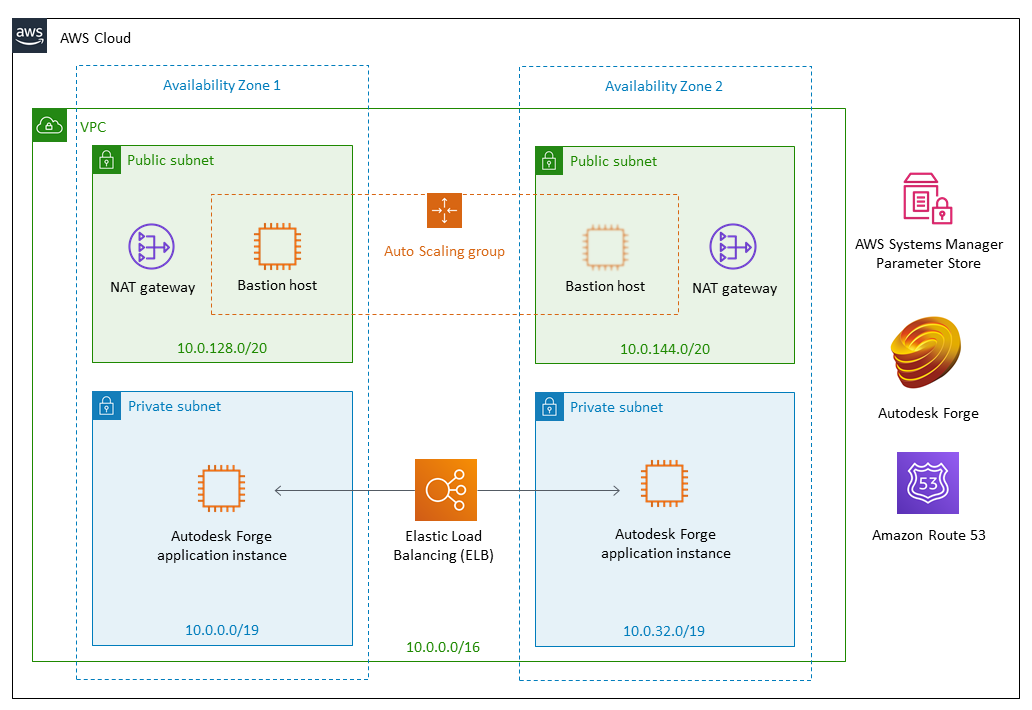The image size is (1032, 710).
Task: Click the Systems Manager Parameter Store icon
Action: click(927, 198)
